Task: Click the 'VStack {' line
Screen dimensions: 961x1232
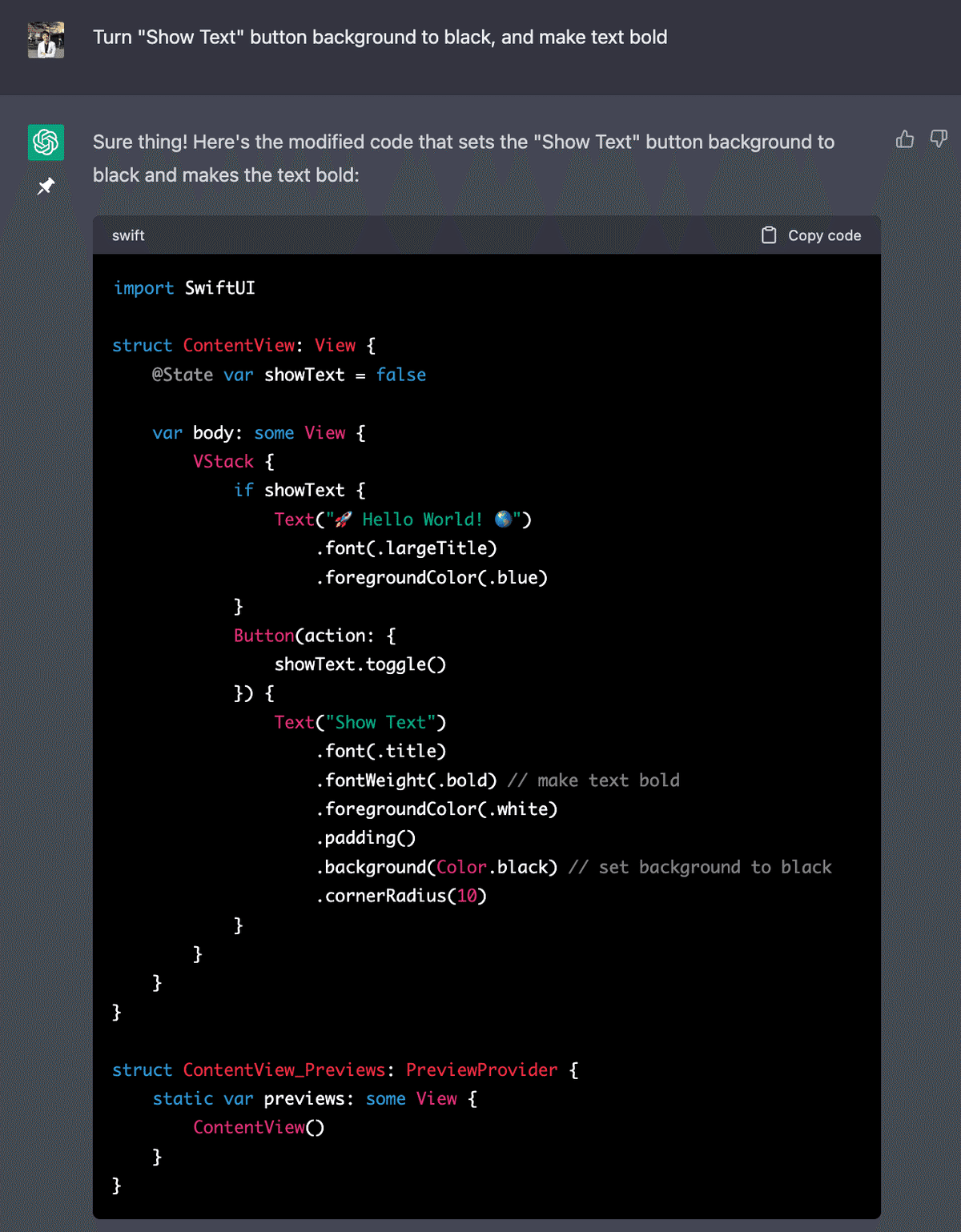Action: pyautogui.click(x=234, y=462)
